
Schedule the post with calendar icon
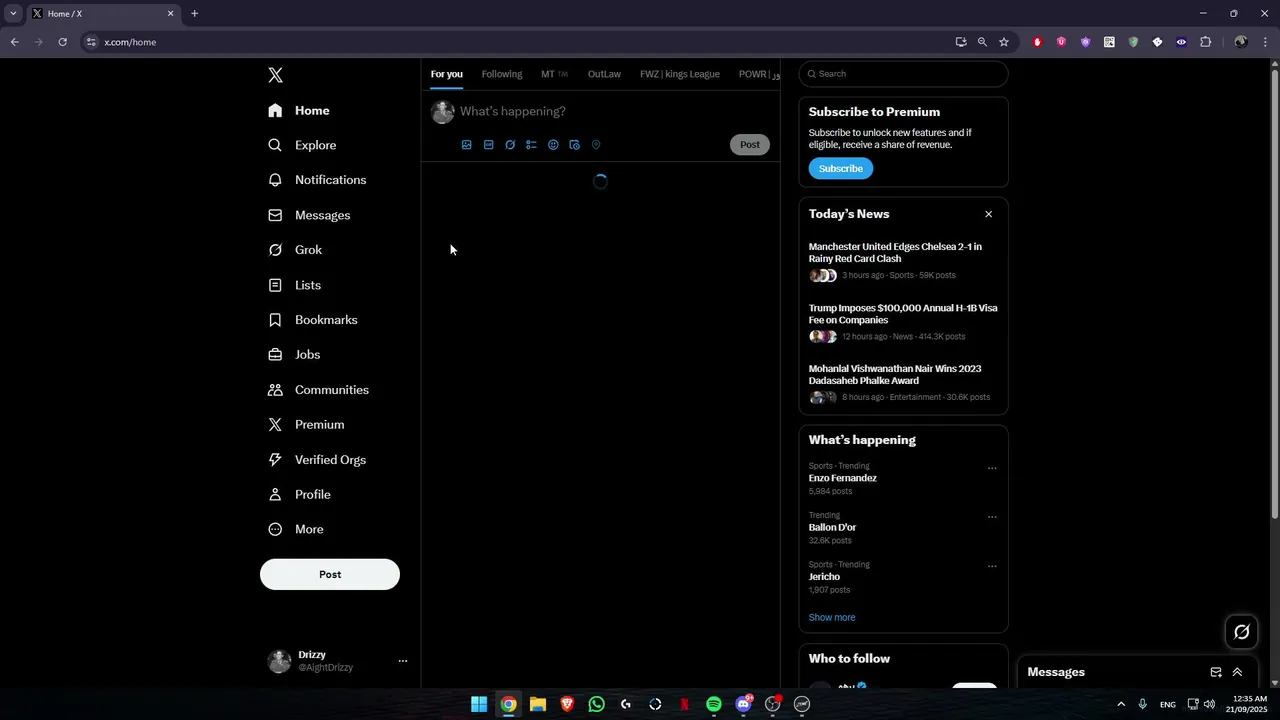pos(574,145)
